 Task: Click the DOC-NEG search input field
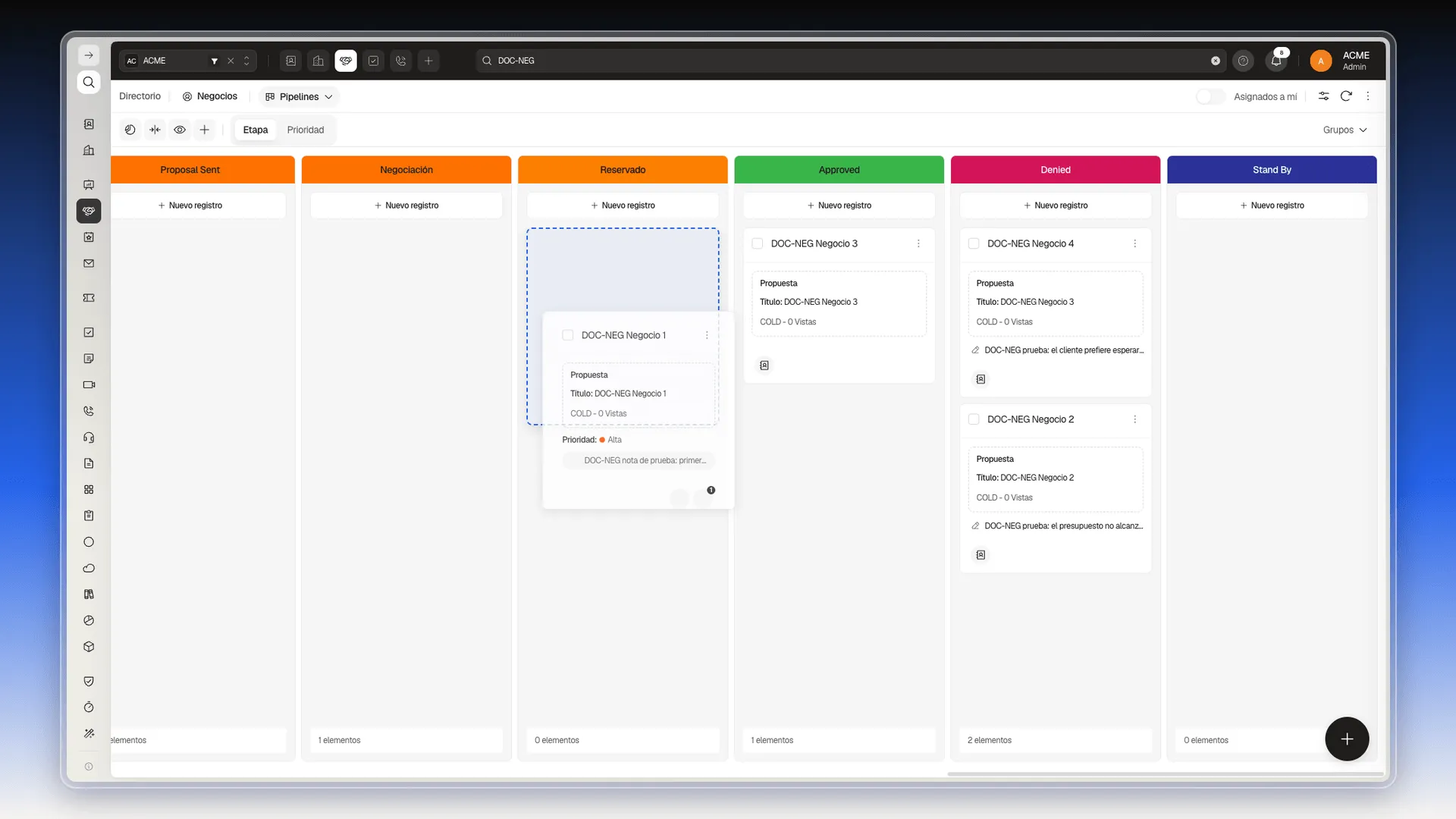(849, 61)
